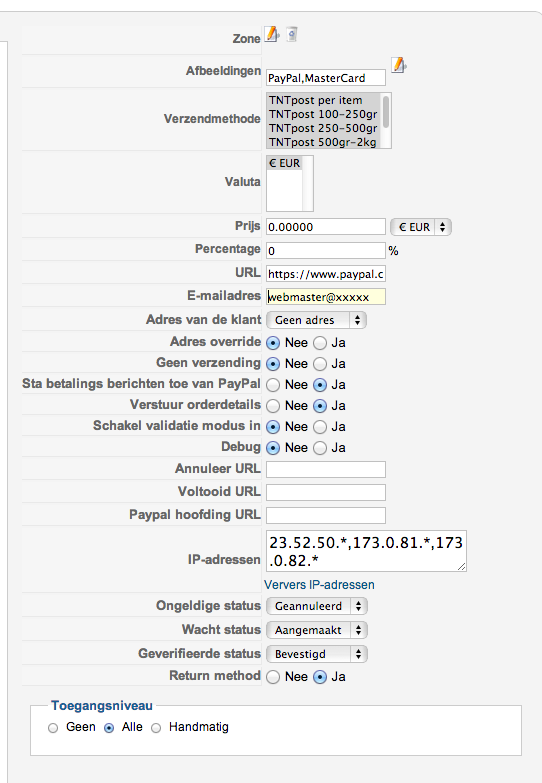Screen dimensions: 542x783
Task: Expand the Wacht status dropdown
Action: (x=317, y=630)
